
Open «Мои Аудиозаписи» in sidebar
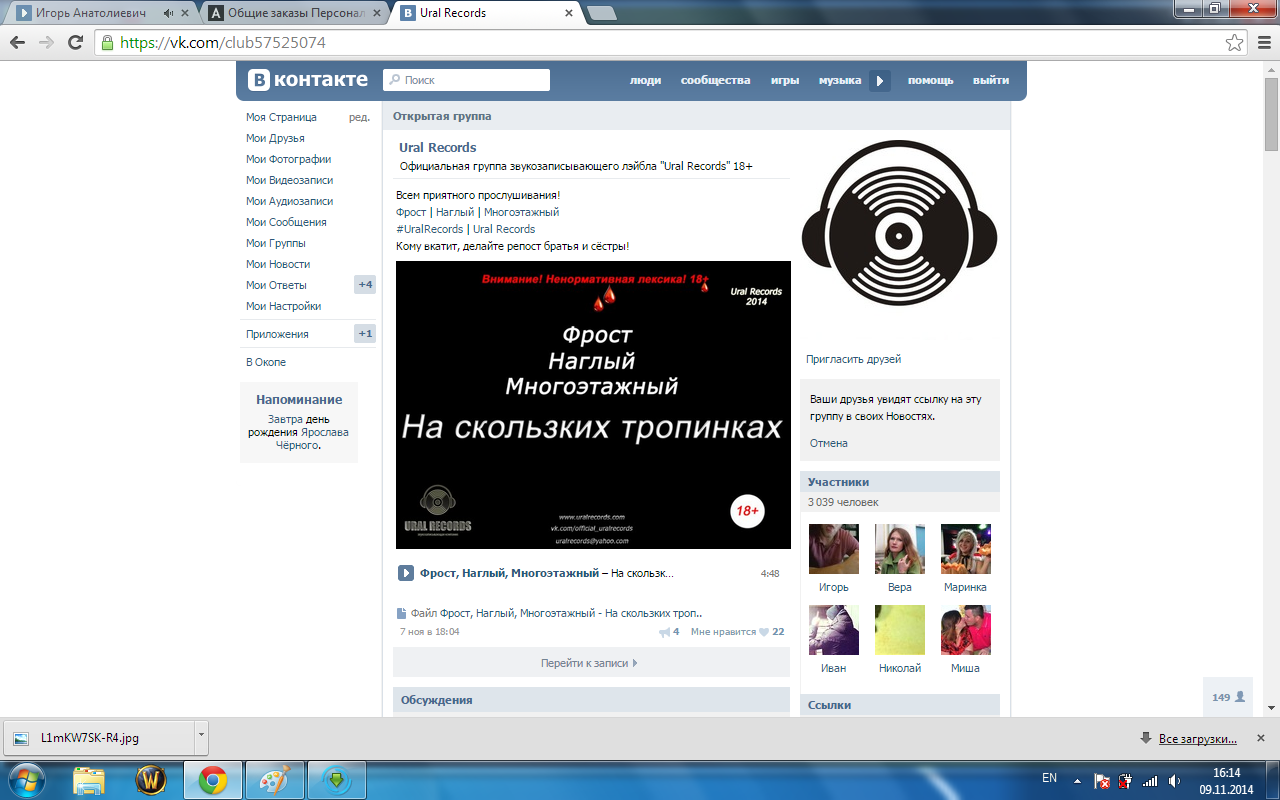pyautogui.click(x=289, y=201)
